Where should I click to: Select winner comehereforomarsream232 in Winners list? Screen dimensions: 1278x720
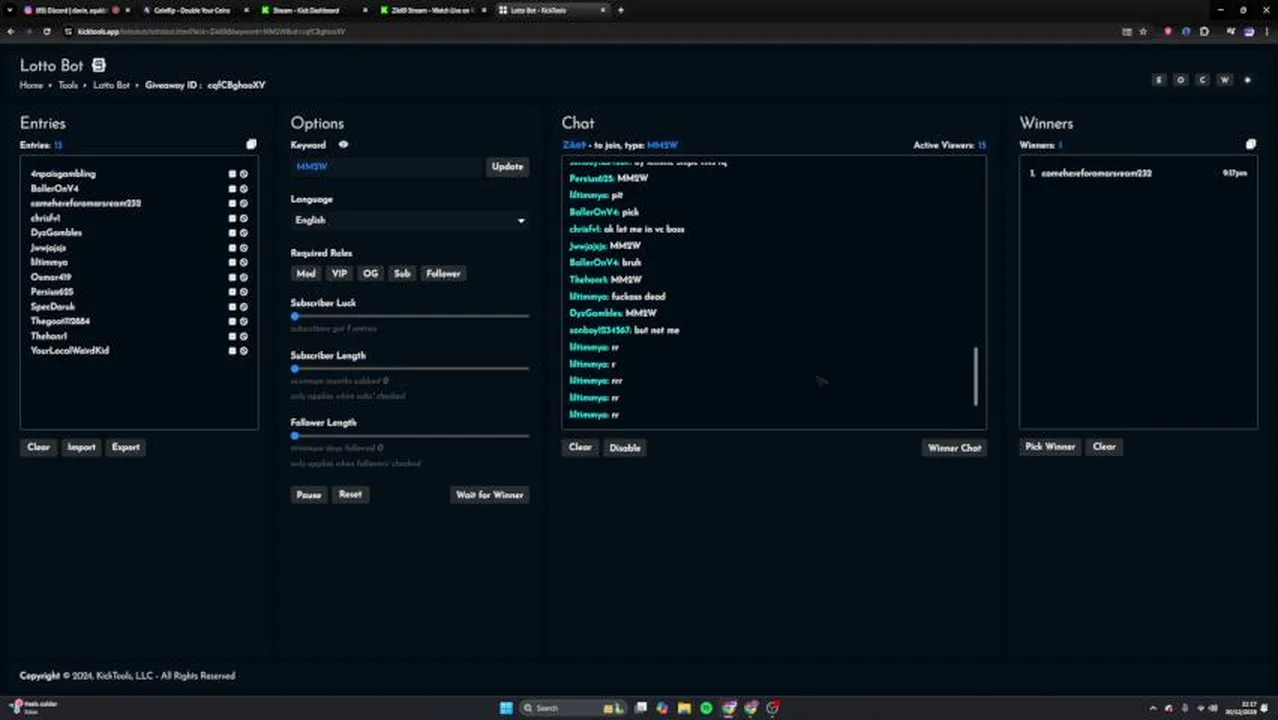(1138, 173)
